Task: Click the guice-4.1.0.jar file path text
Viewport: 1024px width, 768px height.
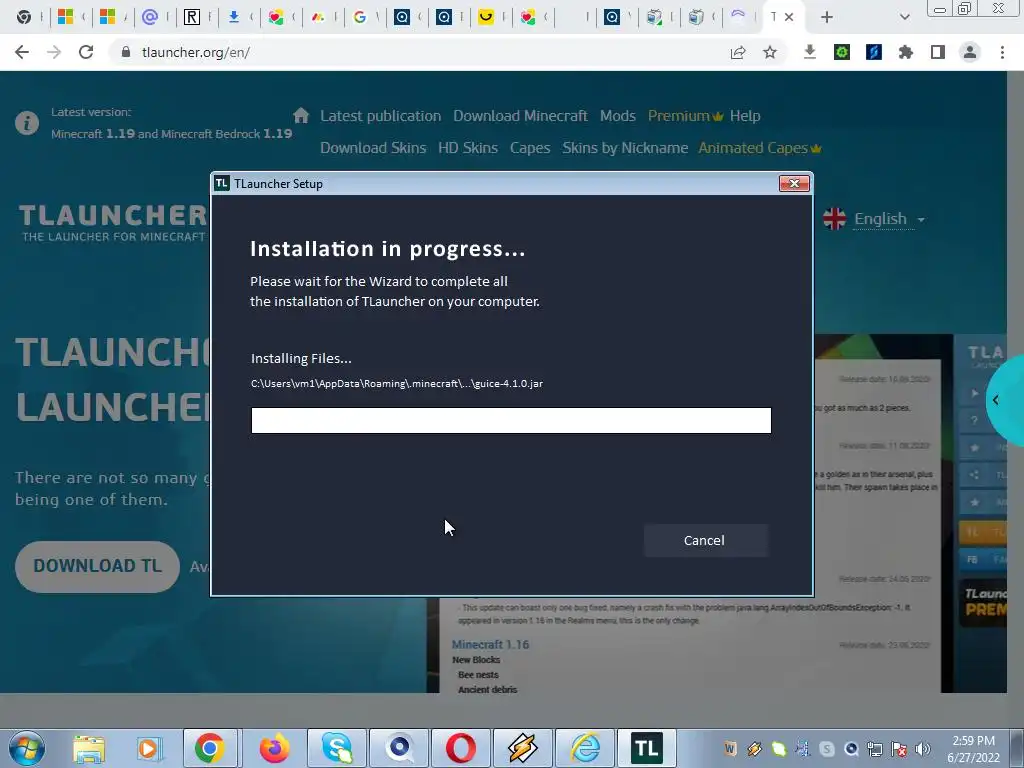Action: click(x=396, y=383)
